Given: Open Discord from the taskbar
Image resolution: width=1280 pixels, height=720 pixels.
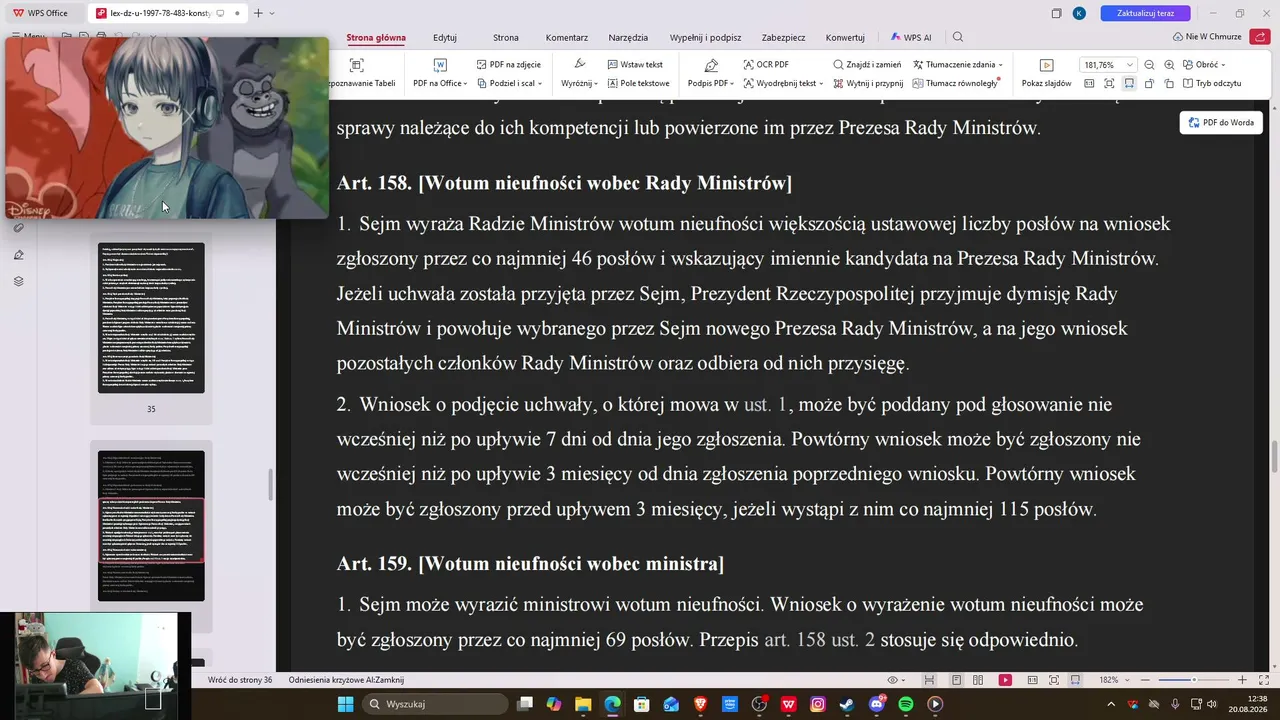Looking at the screenshot, I should point(877,704).
